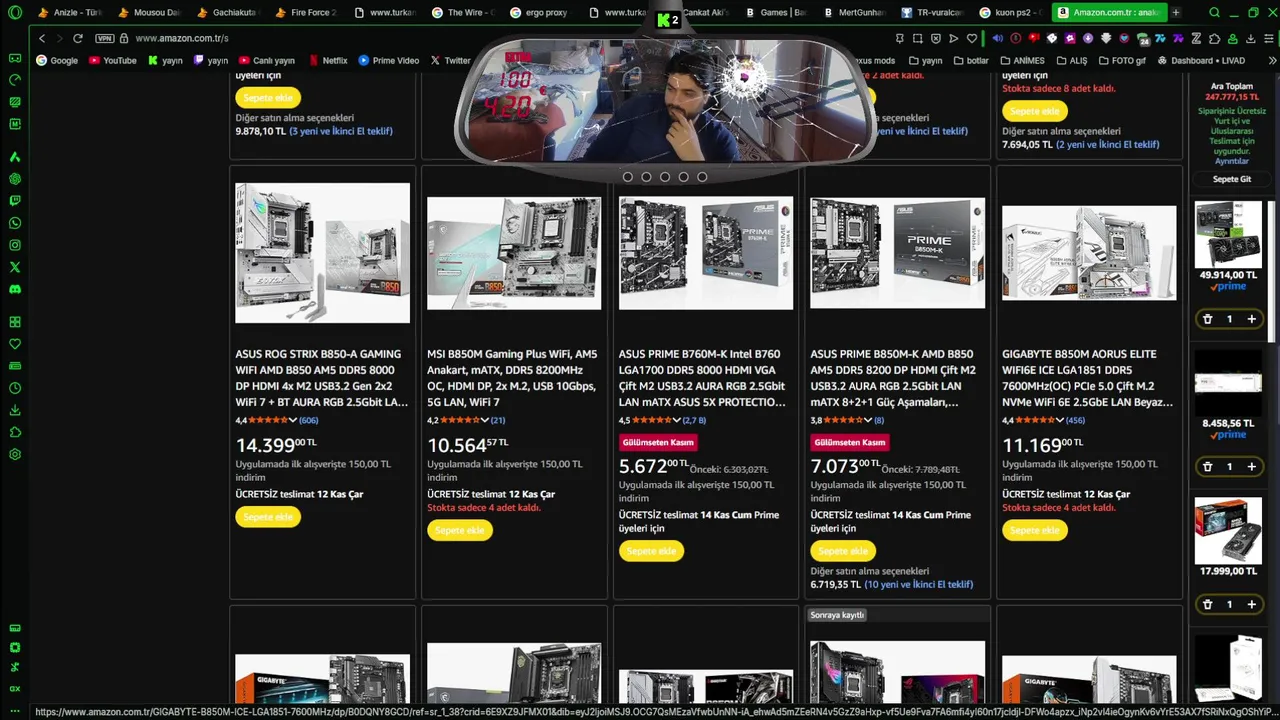Switch to the Fire Force tab
1280x720 pixels.
click(x=305, y=13)
